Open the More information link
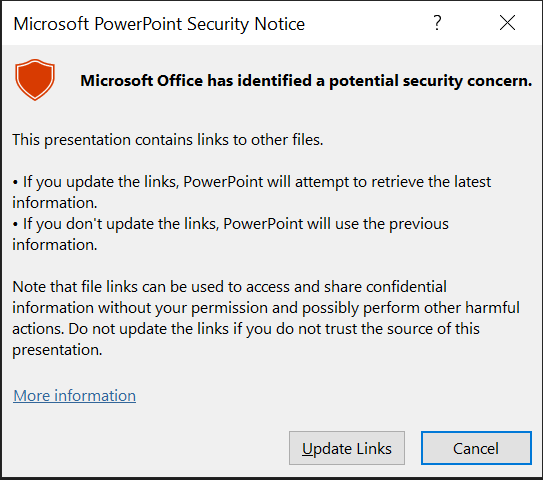This screenshot has width=543, height=480. click(74, 395)
